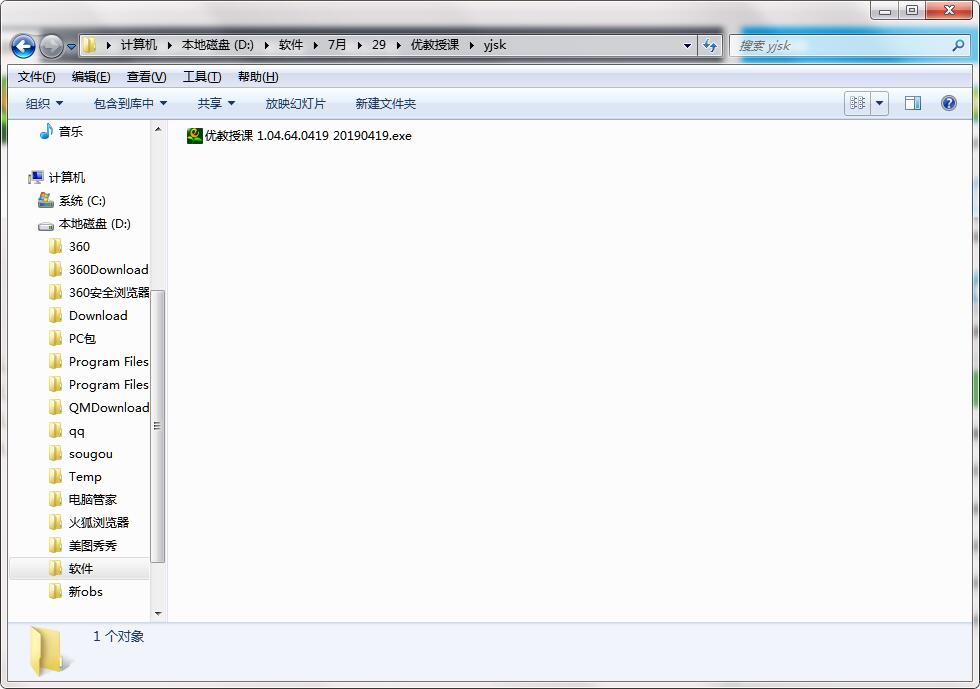Open the Download folder in sidebar

(x=98, y=316)
